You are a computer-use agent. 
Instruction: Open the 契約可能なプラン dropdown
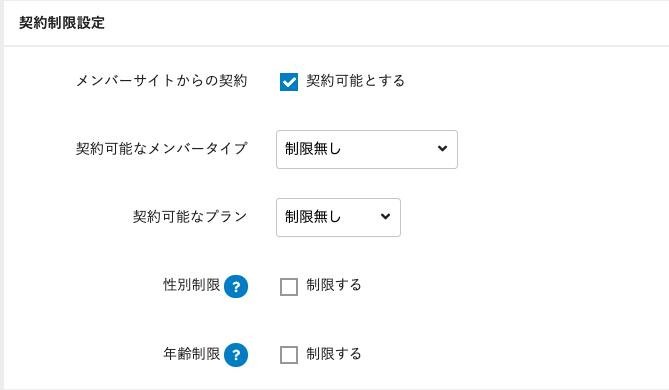coord(338,217)
